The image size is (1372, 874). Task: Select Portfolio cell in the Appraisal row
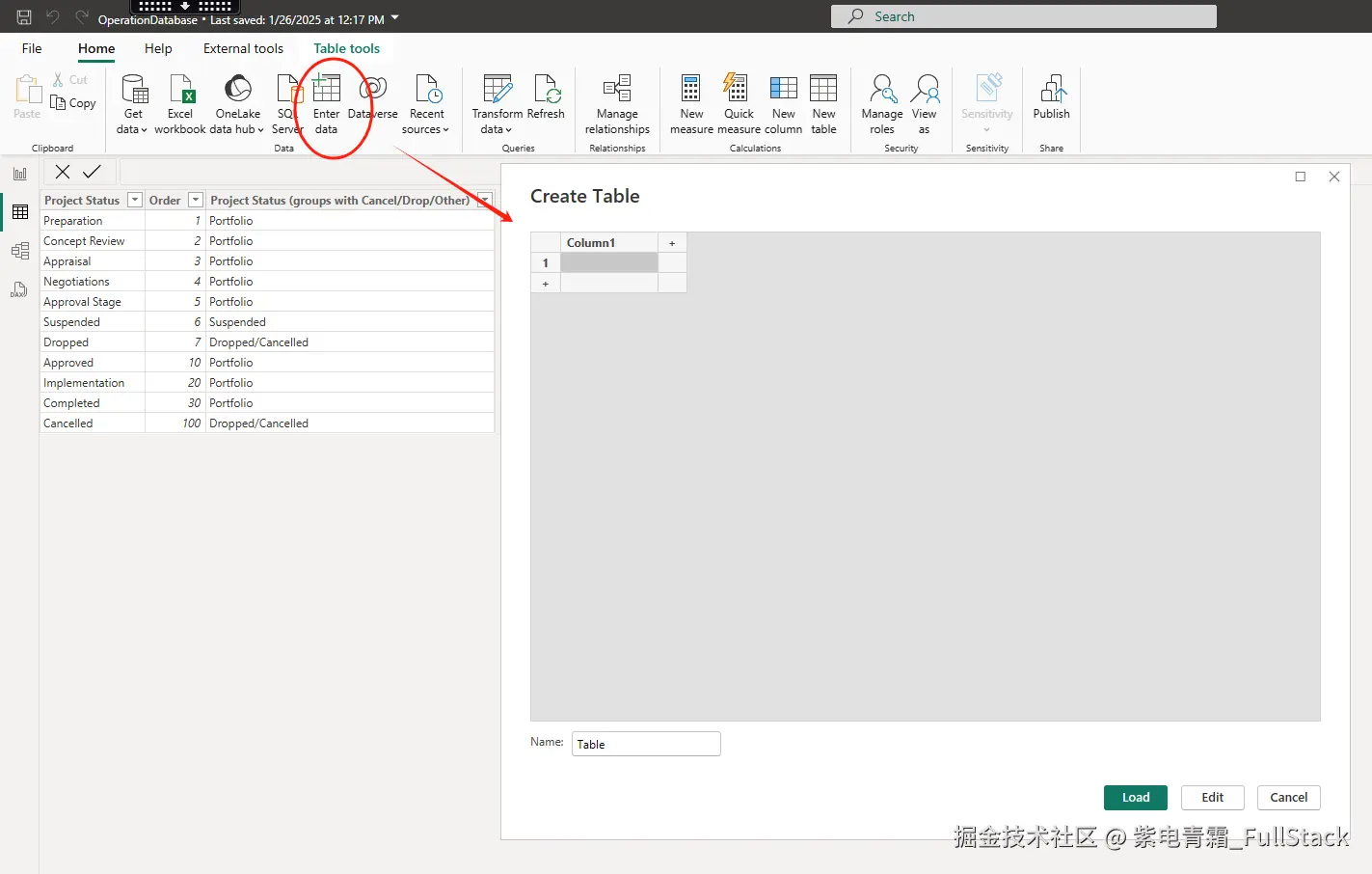[350, 261]
